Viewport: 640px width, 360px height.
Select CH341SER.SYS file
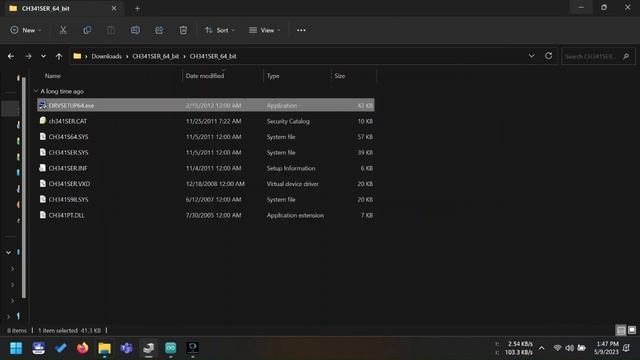[x=206, y=152]
